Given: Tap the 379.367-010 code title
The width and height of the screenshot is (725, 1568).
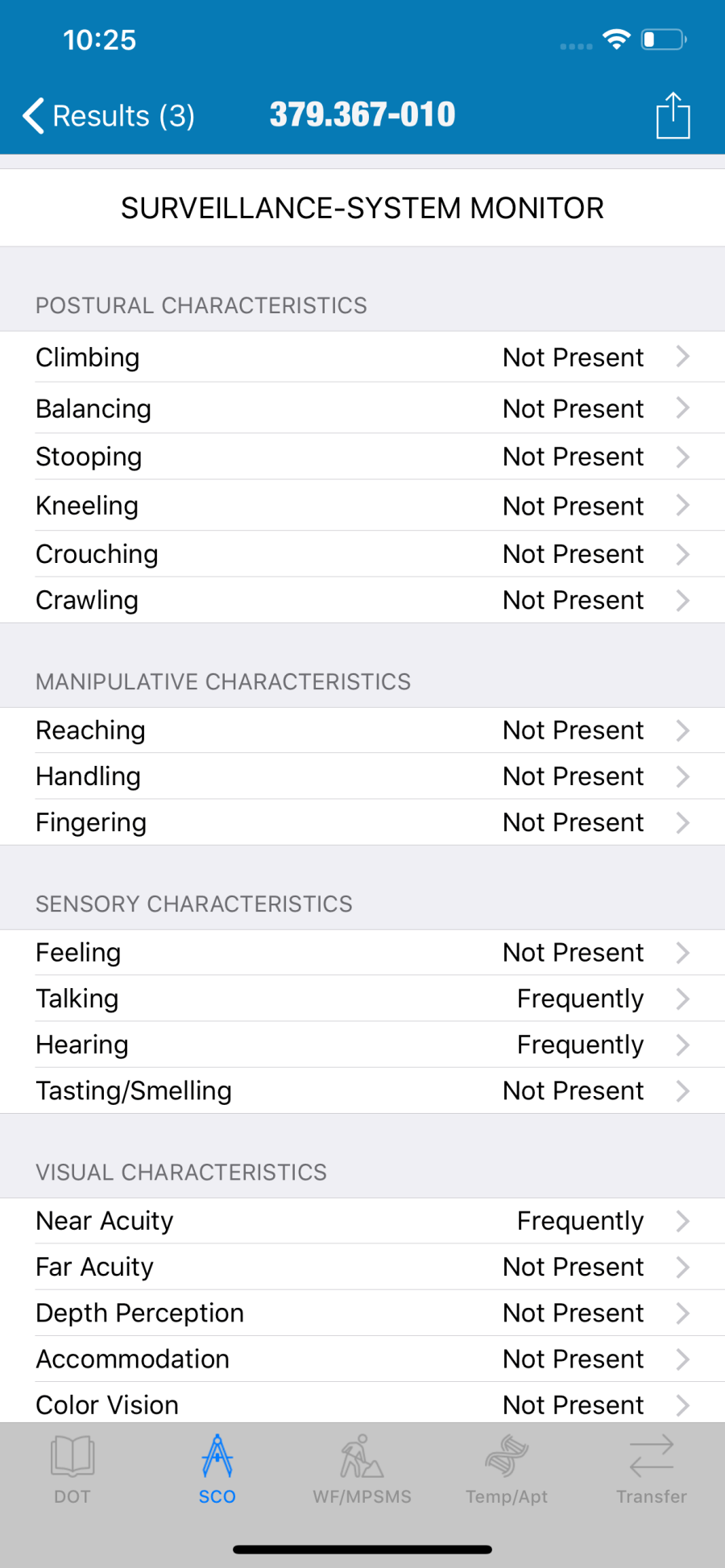Looking at the screenshot, I should (x=362, y=114).
